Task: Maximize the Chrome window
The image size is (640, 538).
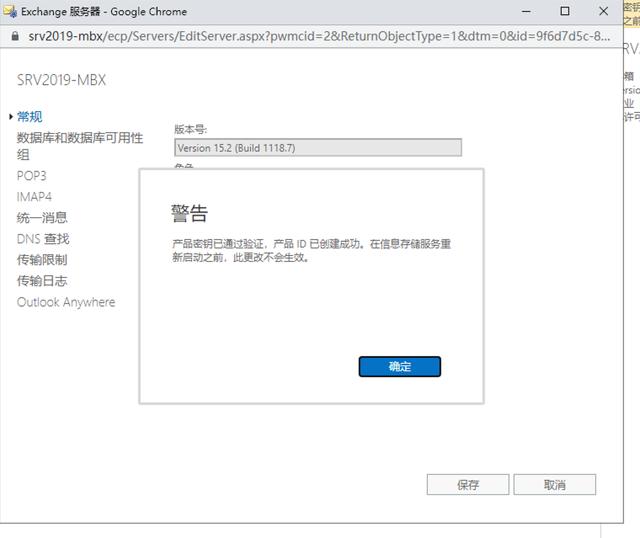Action: pos(565,11)
